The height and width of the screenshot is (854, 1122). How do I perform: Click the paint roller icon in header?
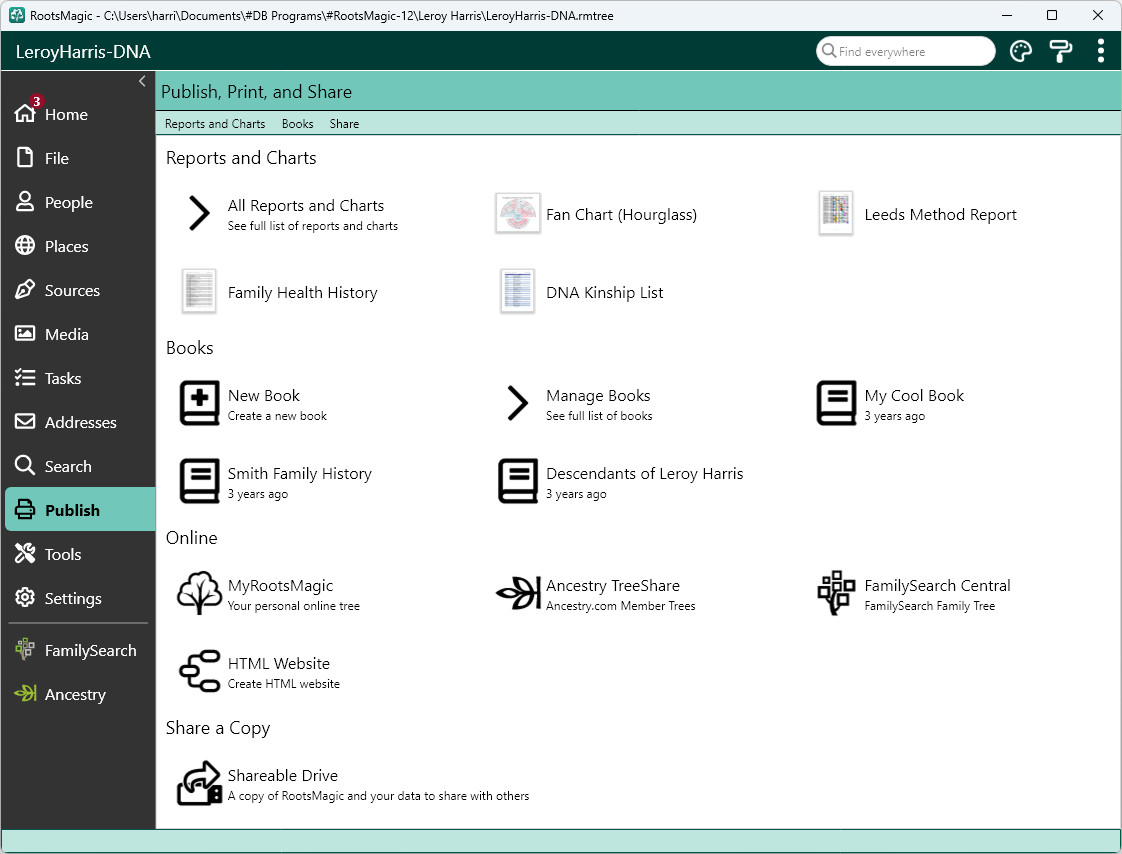click(x=1060, y=52)
